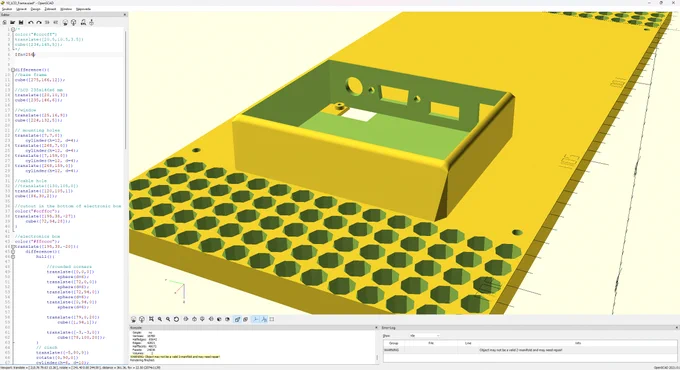The width and height of the screenshot is (680, 370).
Task: Collapse the difference() fold marker at line 9
Action: (x=13, y=69)
